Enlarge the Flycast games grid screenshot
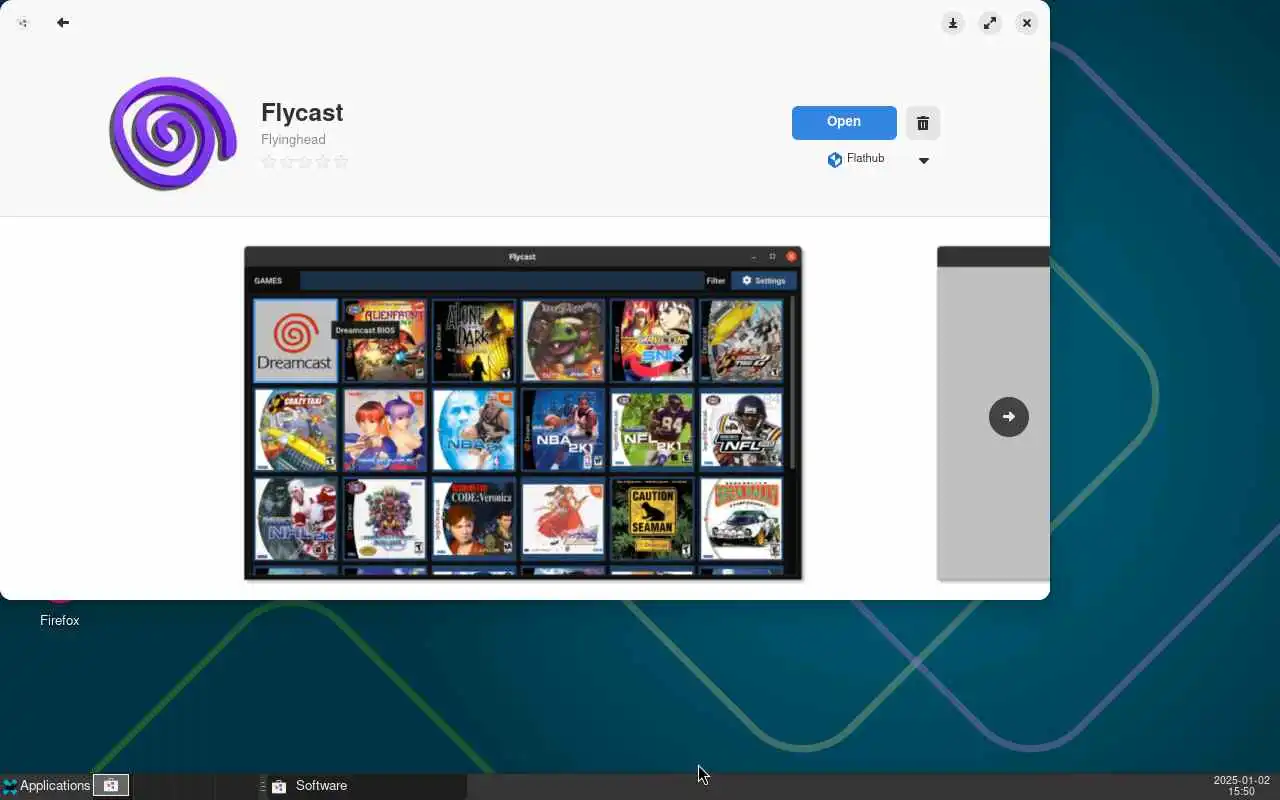This screenshot has height=800, width=1280. click(523, 413)
